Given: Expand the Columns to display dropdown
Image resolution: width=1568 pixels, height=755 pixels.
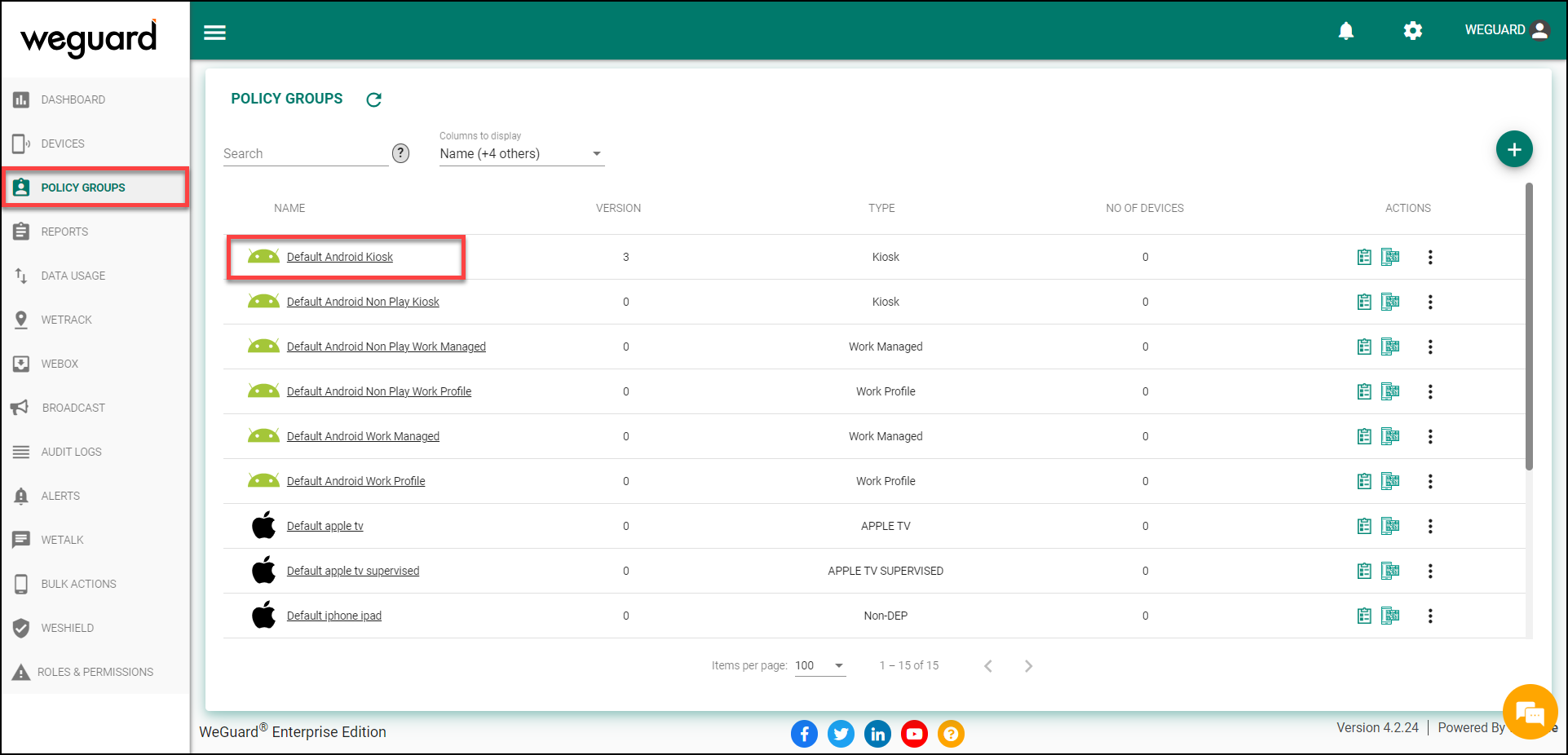Looking at the screenshot, I should (x=522, y=153).
